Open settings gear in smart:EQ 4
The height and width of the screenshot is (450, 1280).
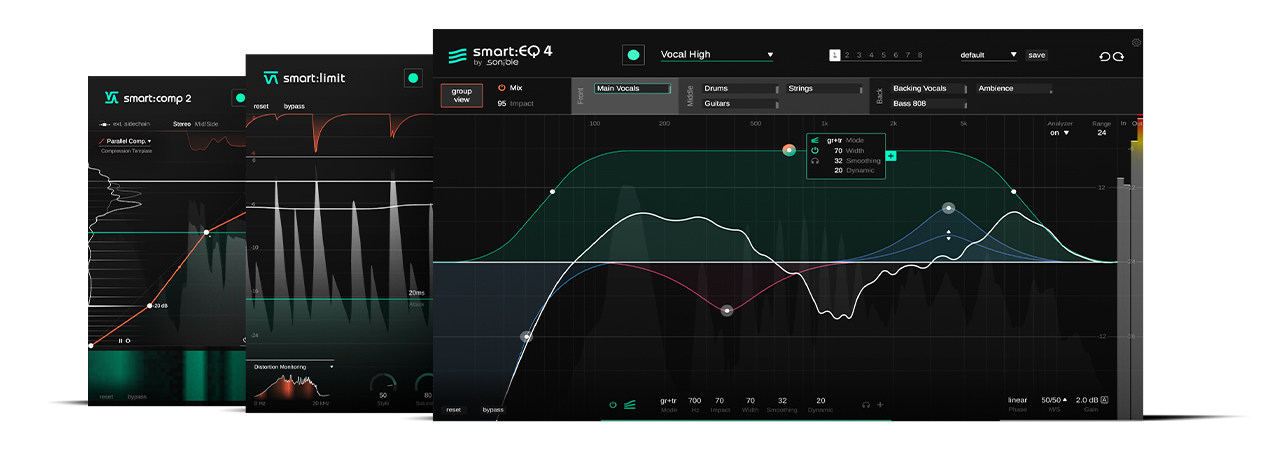[x=1136, y=43]
